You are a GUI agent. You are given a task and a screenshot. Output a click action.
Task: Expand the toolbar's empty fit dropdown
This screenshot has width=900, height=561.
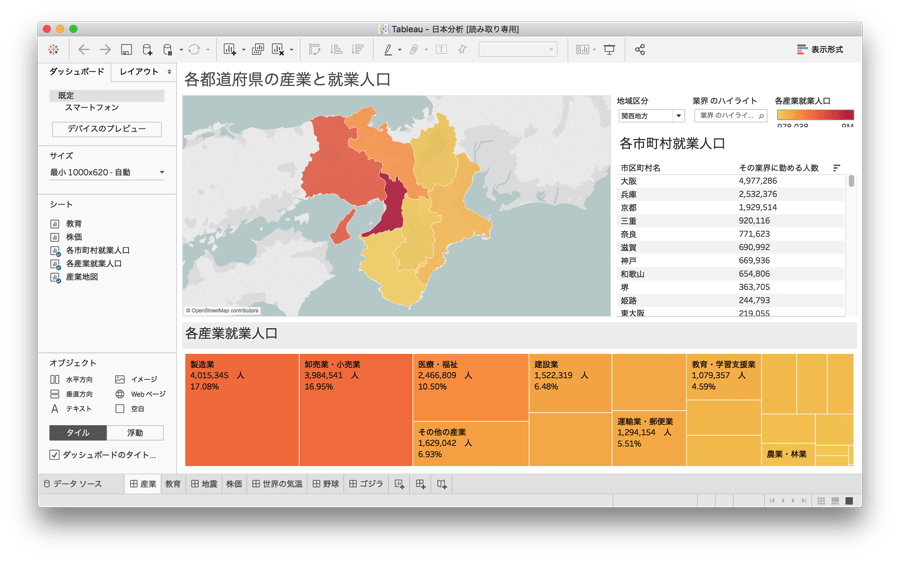tap(517, 49)
